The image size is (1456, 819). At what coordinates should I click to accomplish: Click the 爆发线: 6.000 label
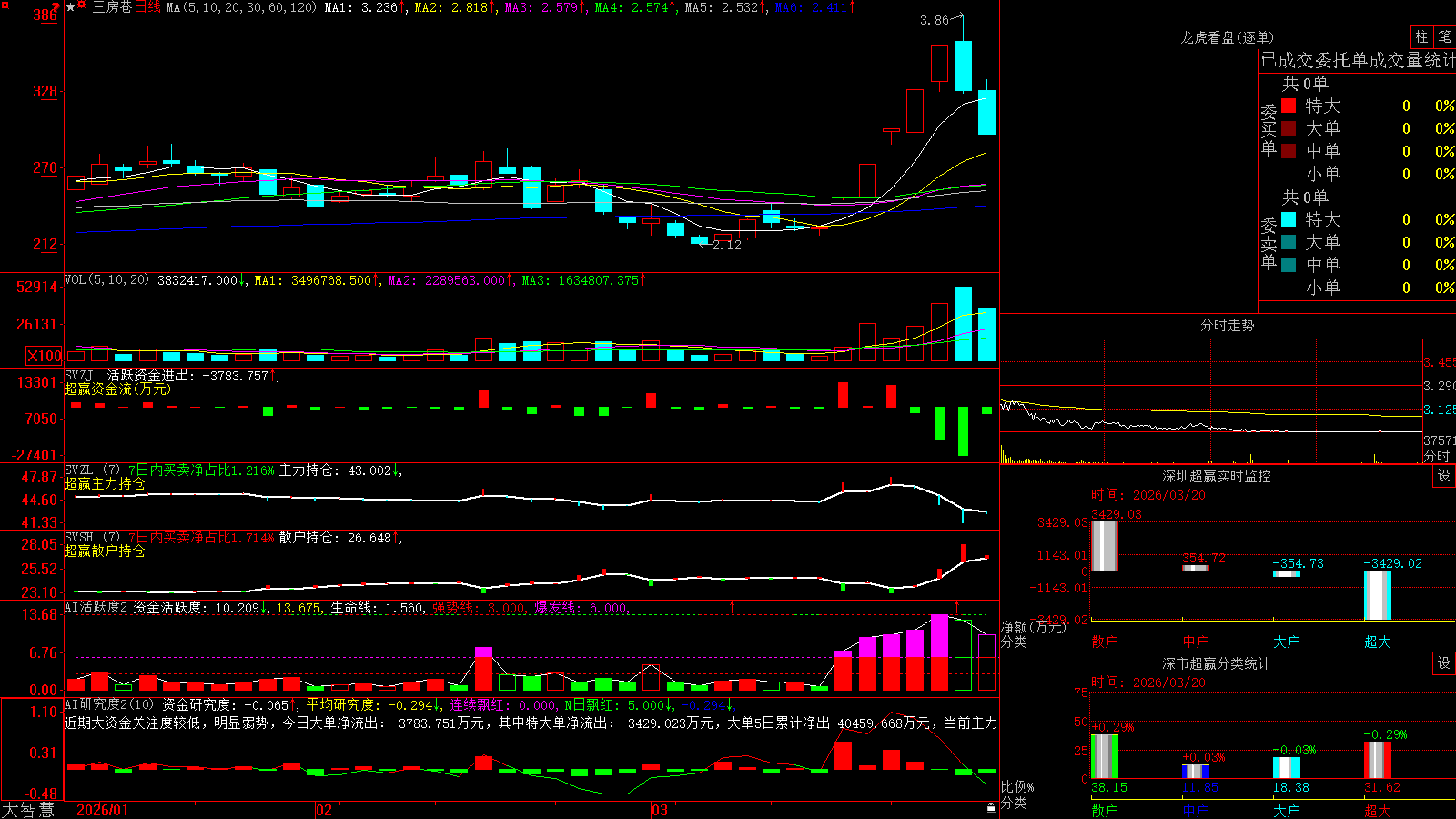(581, 607)
